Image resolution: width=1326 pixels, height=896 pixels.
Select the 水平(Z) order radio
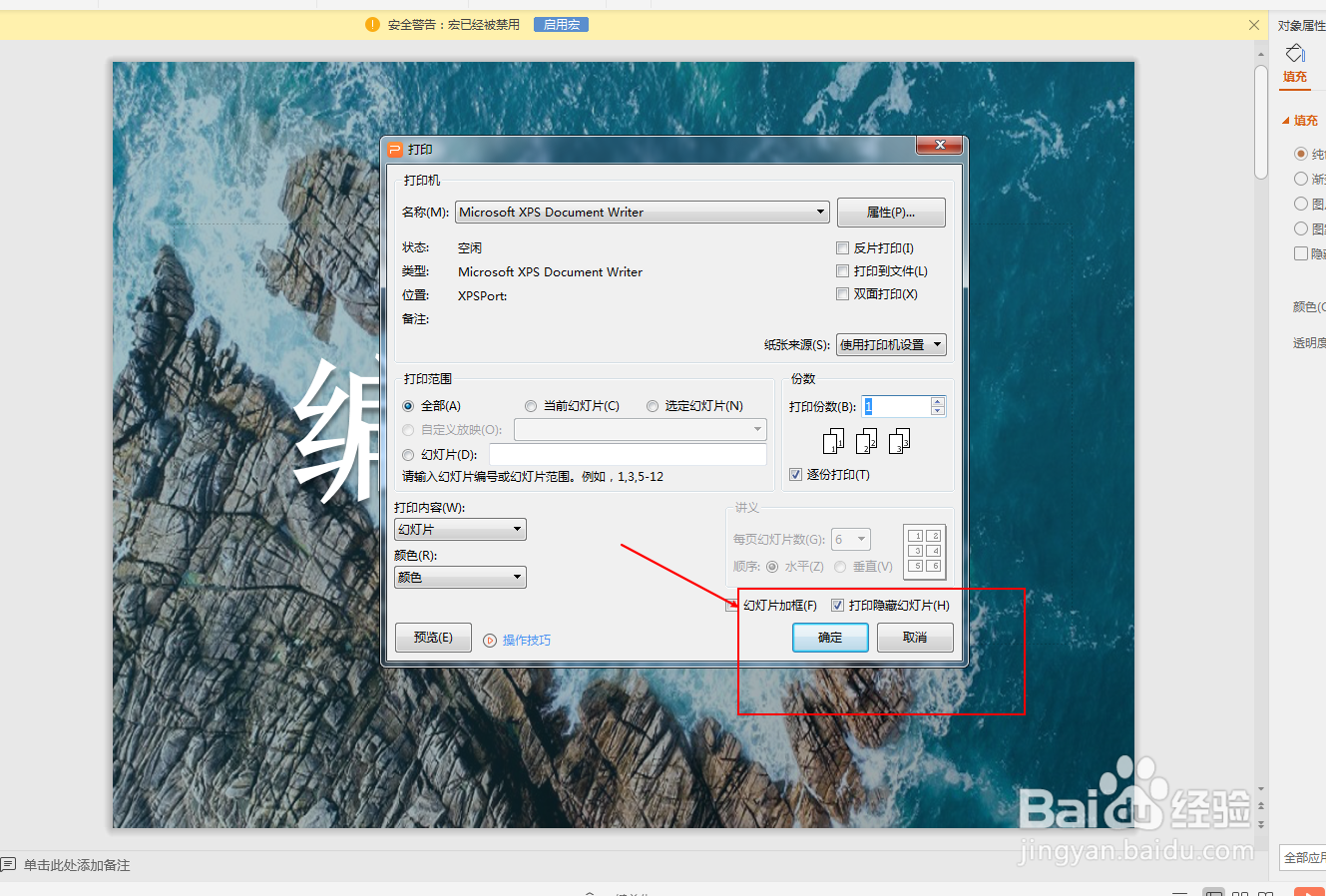pyautogui.click(x=771, y=567)
